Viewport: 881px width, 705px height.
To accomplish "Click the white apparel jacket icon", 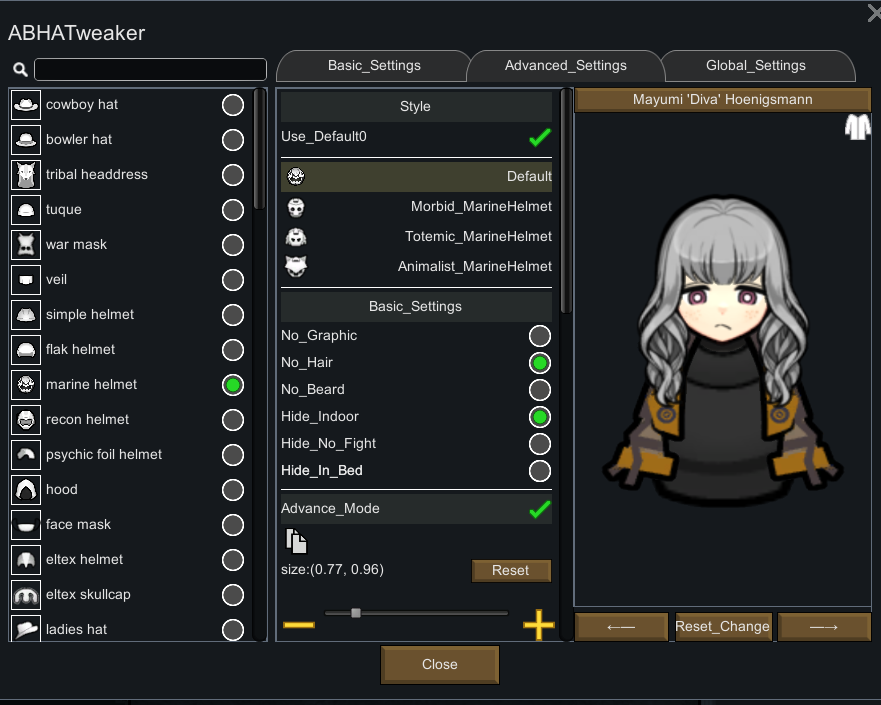I will coord(857,127).
